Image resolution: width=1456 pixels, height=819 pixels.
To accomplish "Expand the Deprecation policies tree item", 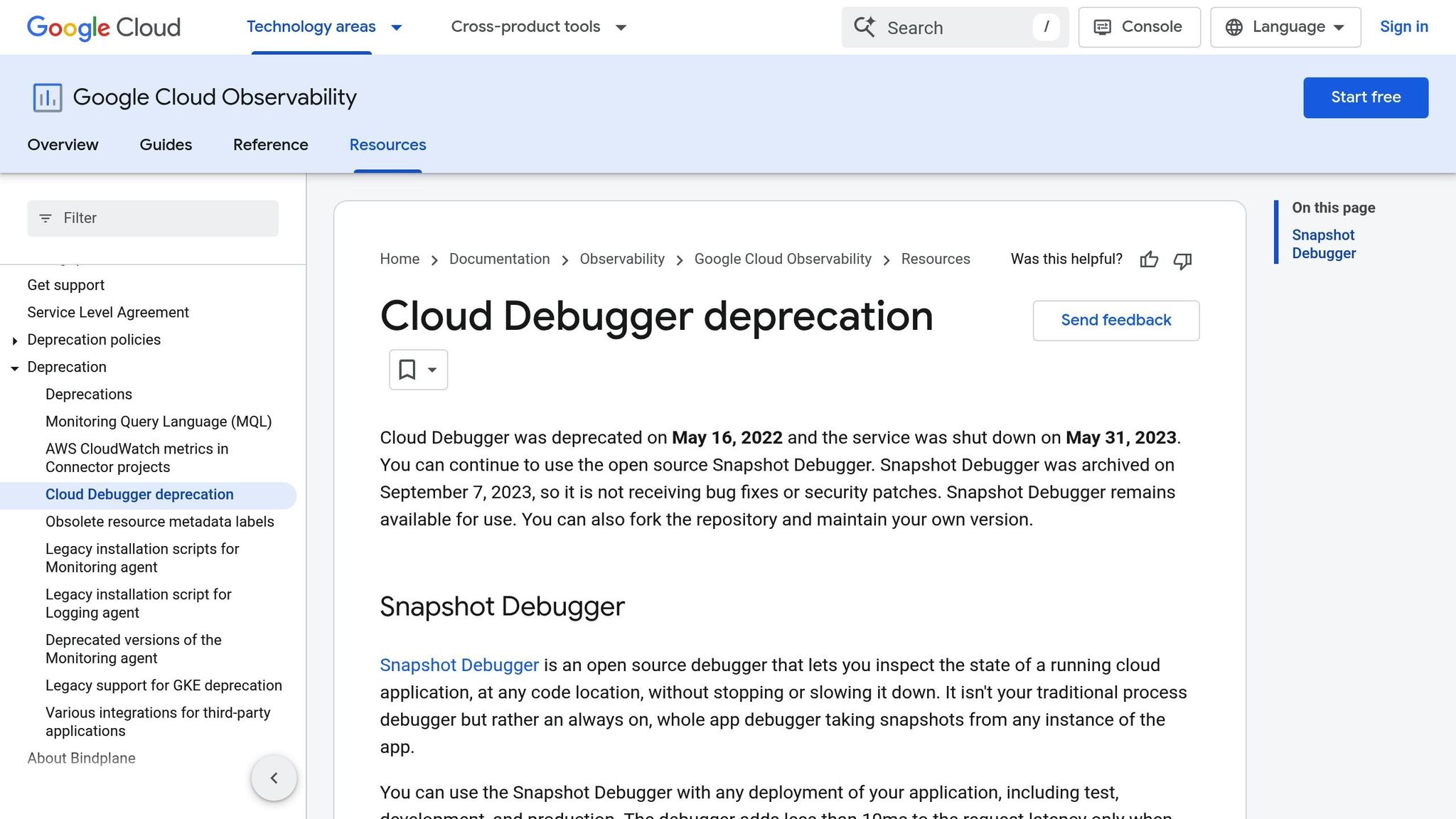I will [16, 341].
